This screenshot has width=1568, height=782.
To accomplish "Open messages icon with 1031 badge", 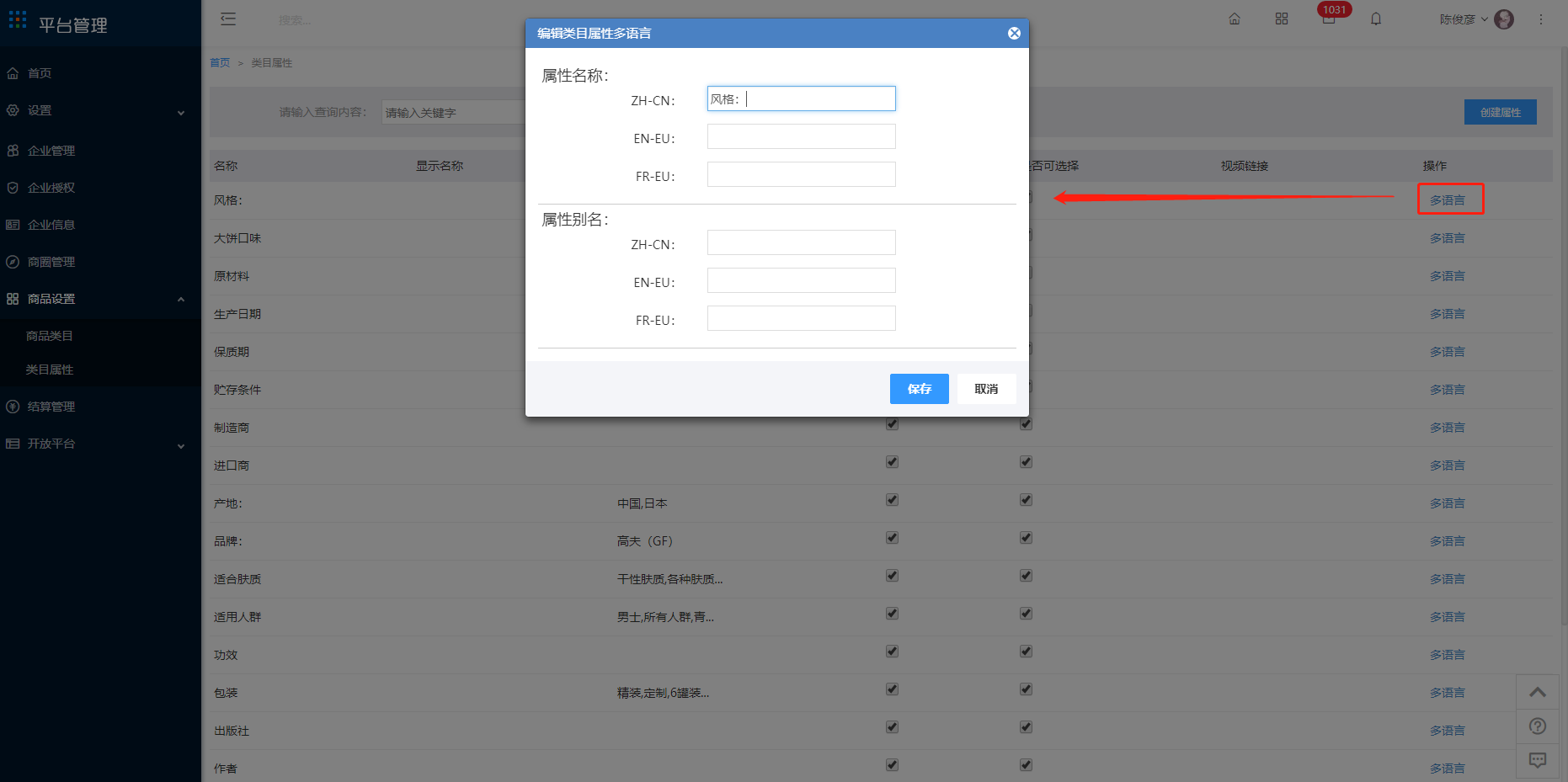I will pyautogui.click(x=1330, y=17).
